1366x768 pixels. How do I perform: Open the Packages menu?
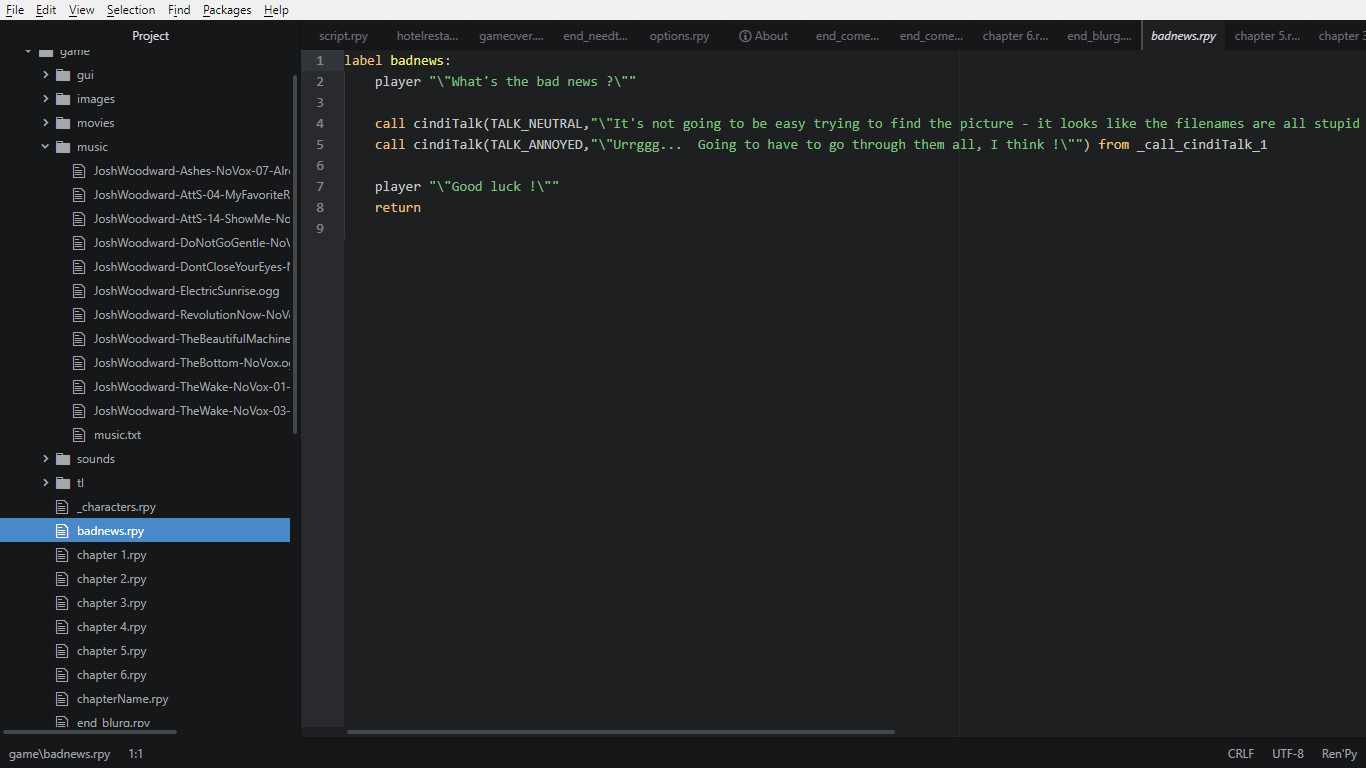(226, 10)
